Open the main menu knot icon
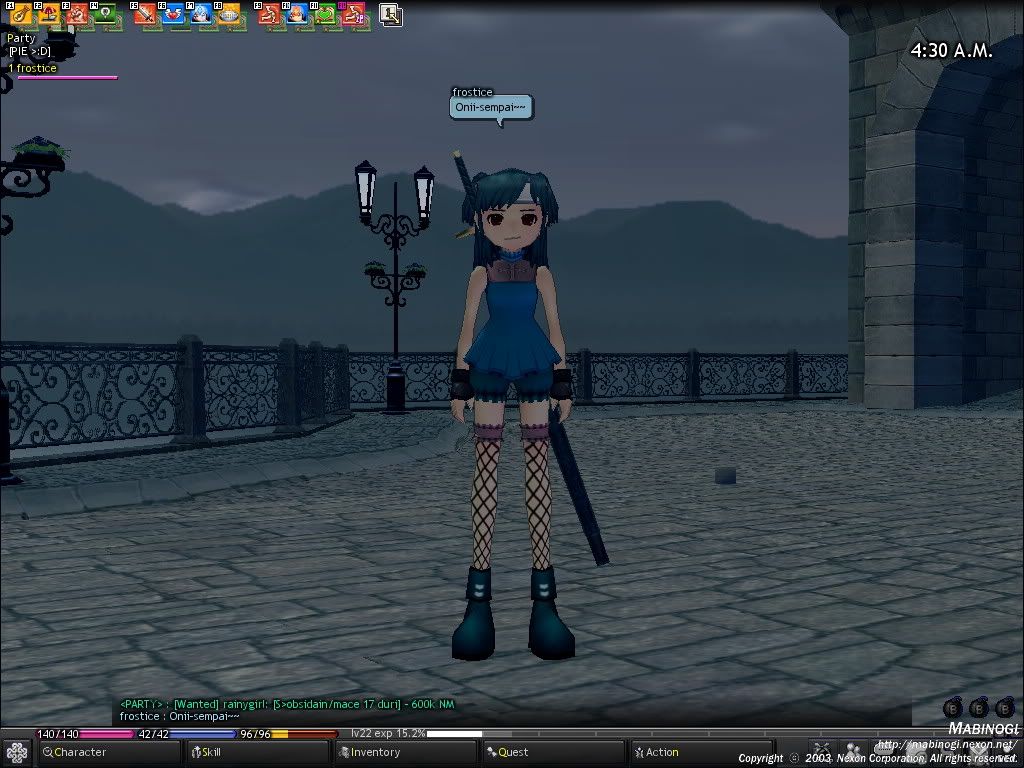The width and height of the screenshot is (1024, 768). point(16,753)
